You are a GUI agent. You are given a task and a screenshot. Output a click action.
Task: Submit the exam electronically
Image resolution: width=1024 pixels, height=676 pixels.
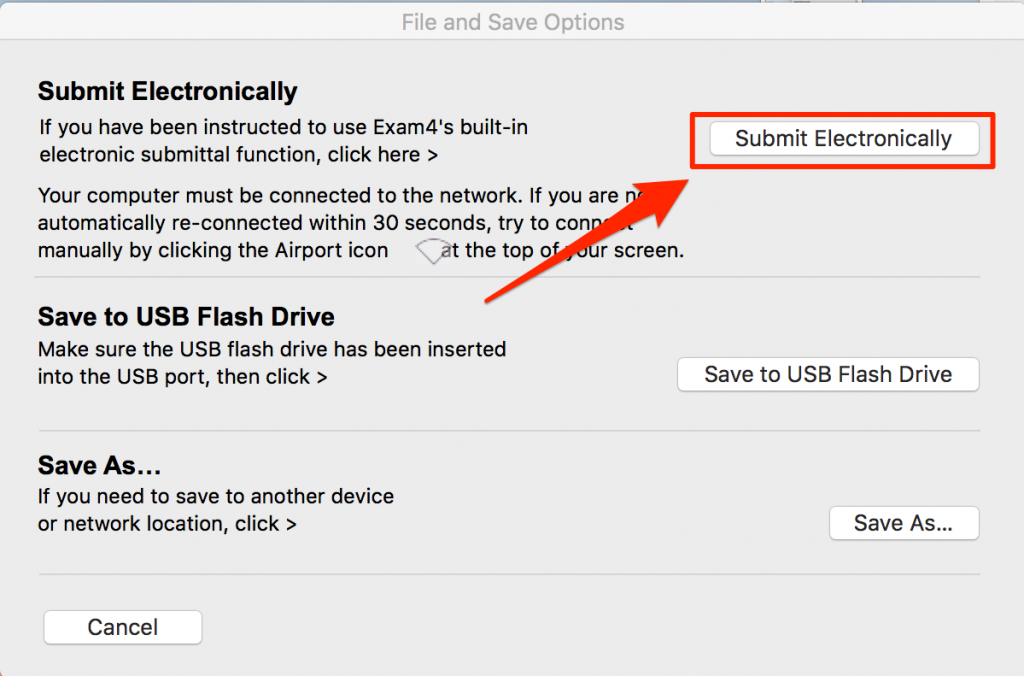(843, 138)
